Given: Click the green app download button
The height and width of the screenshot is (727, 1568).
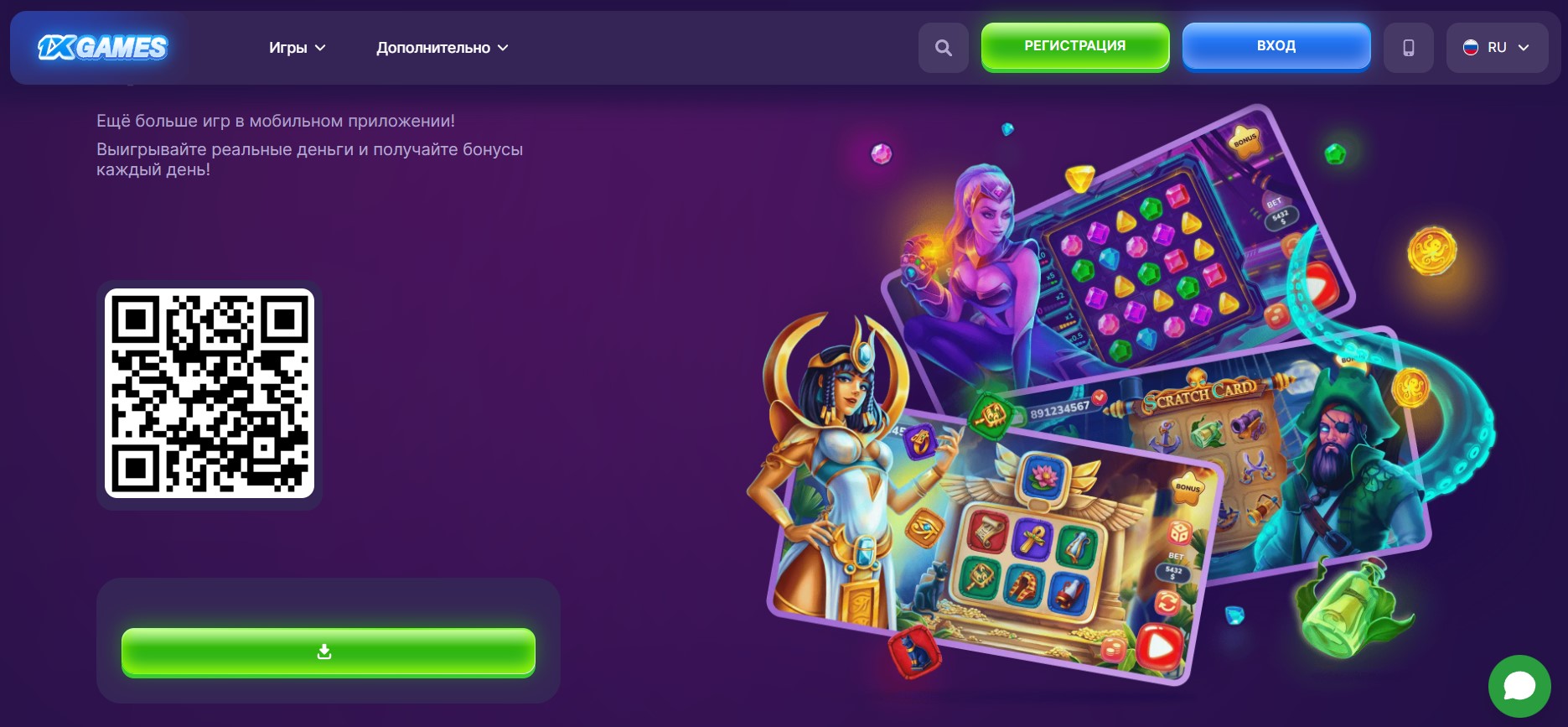Looking at the screenshot, I should (x=329, y=652).
